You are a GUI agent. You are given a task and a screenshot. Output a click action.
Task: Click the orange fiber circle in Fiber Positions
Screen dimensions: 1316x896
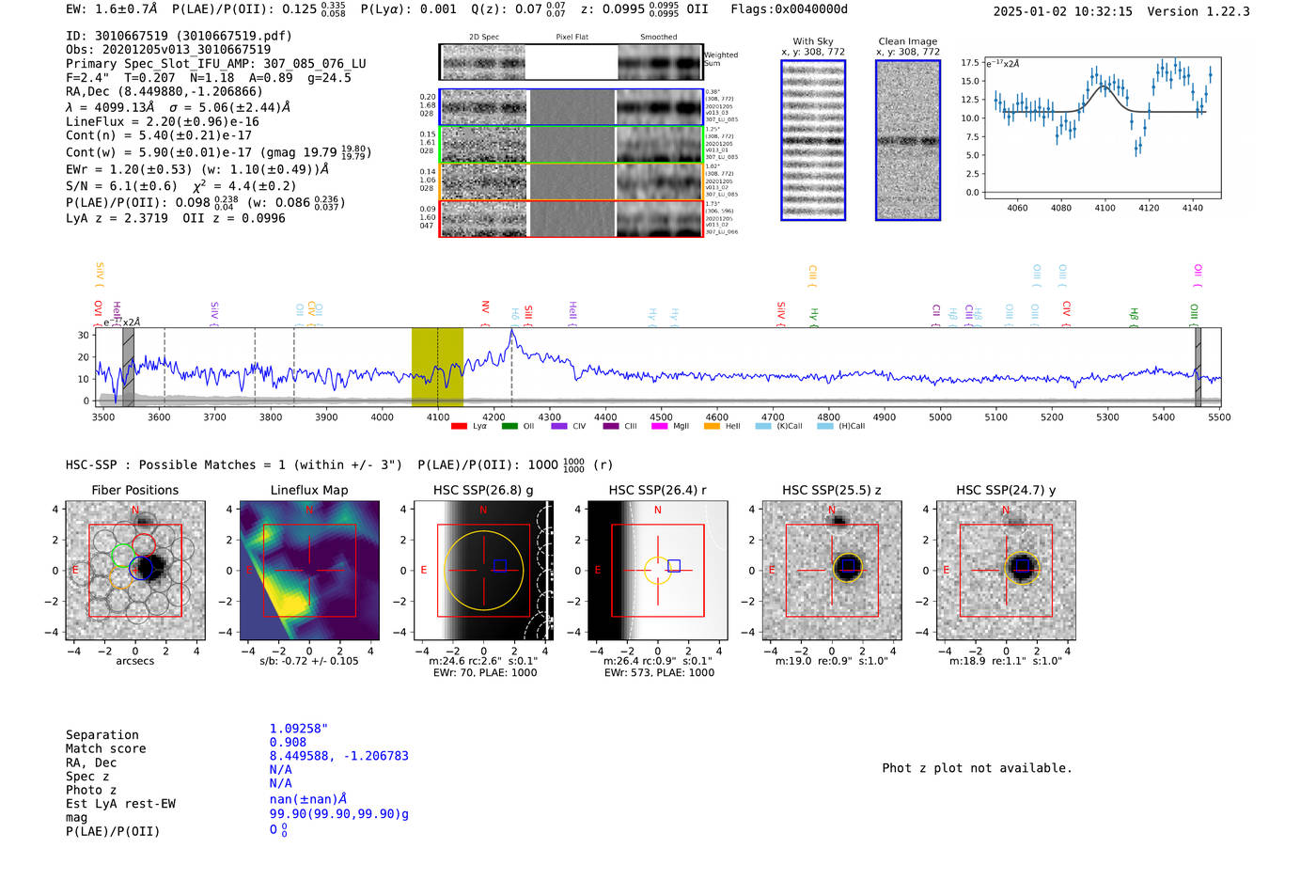tap(120, 577)
